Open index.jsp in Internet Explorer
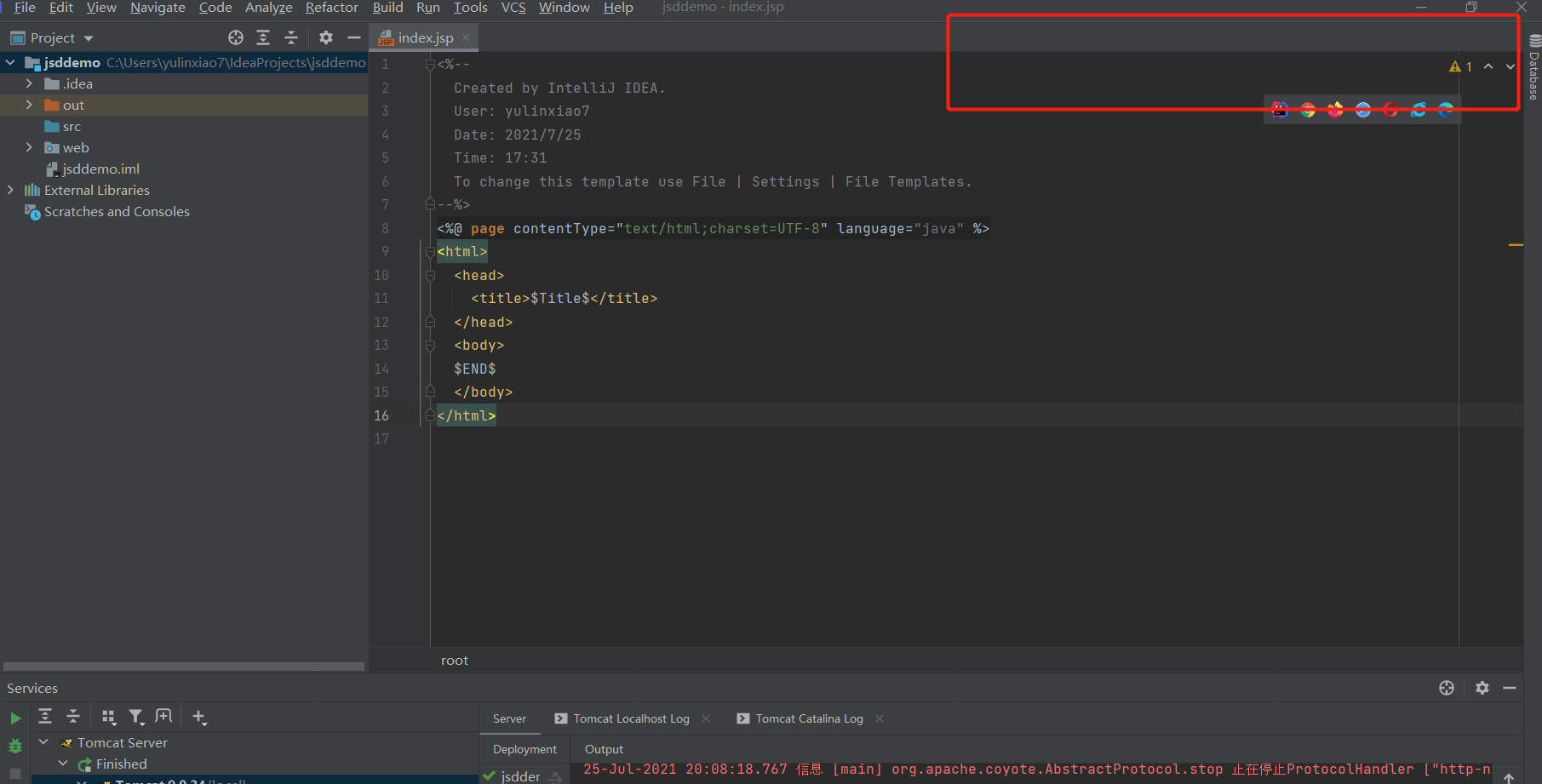 1419,109
